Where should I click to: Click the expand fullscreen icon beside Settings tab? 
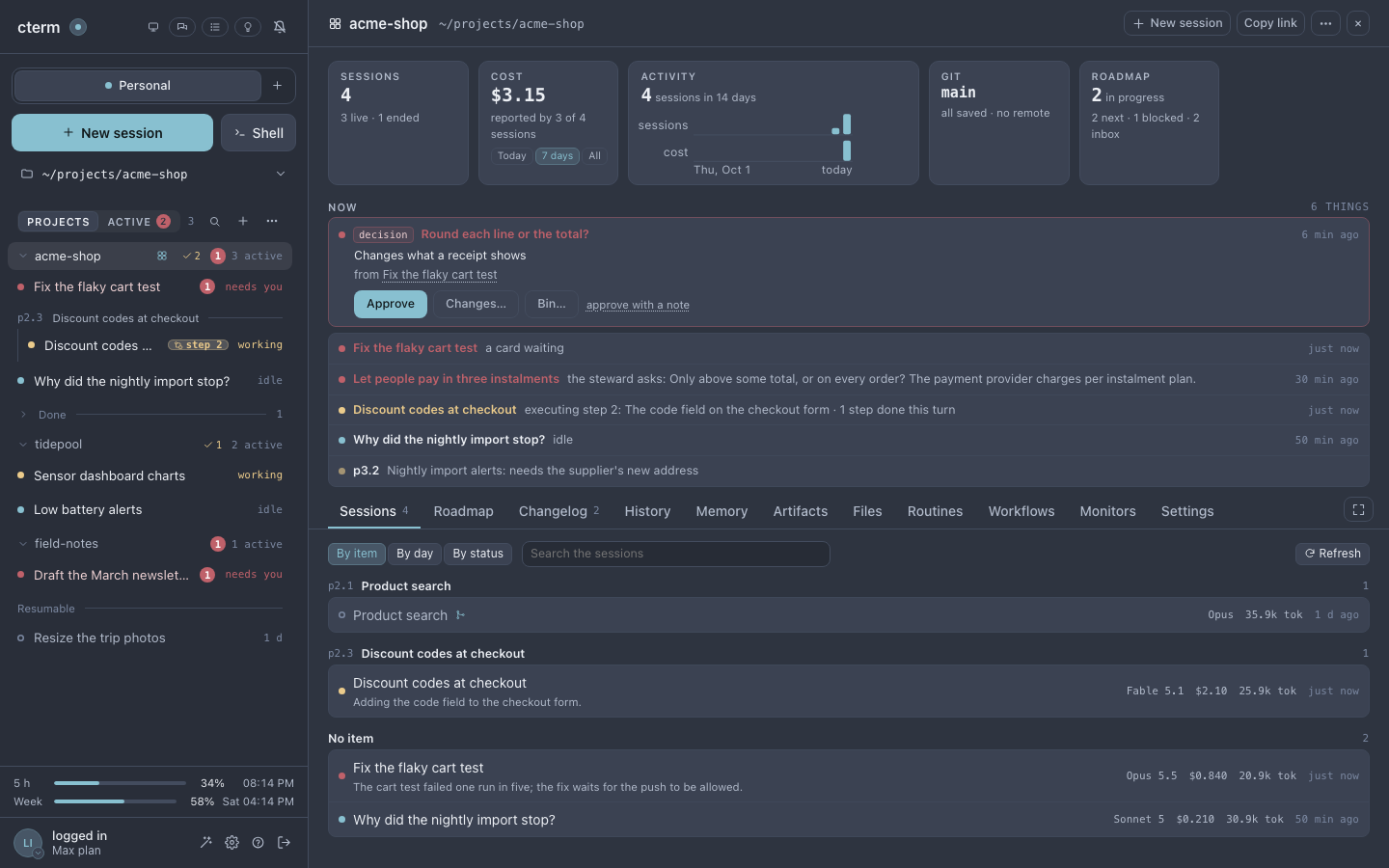tap(1358, 510)
